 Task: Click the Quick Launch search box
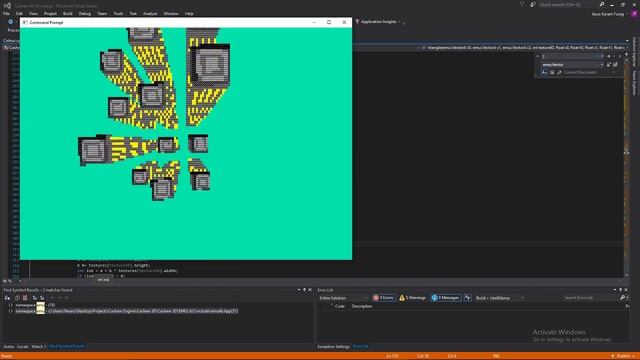coord(567,4)
